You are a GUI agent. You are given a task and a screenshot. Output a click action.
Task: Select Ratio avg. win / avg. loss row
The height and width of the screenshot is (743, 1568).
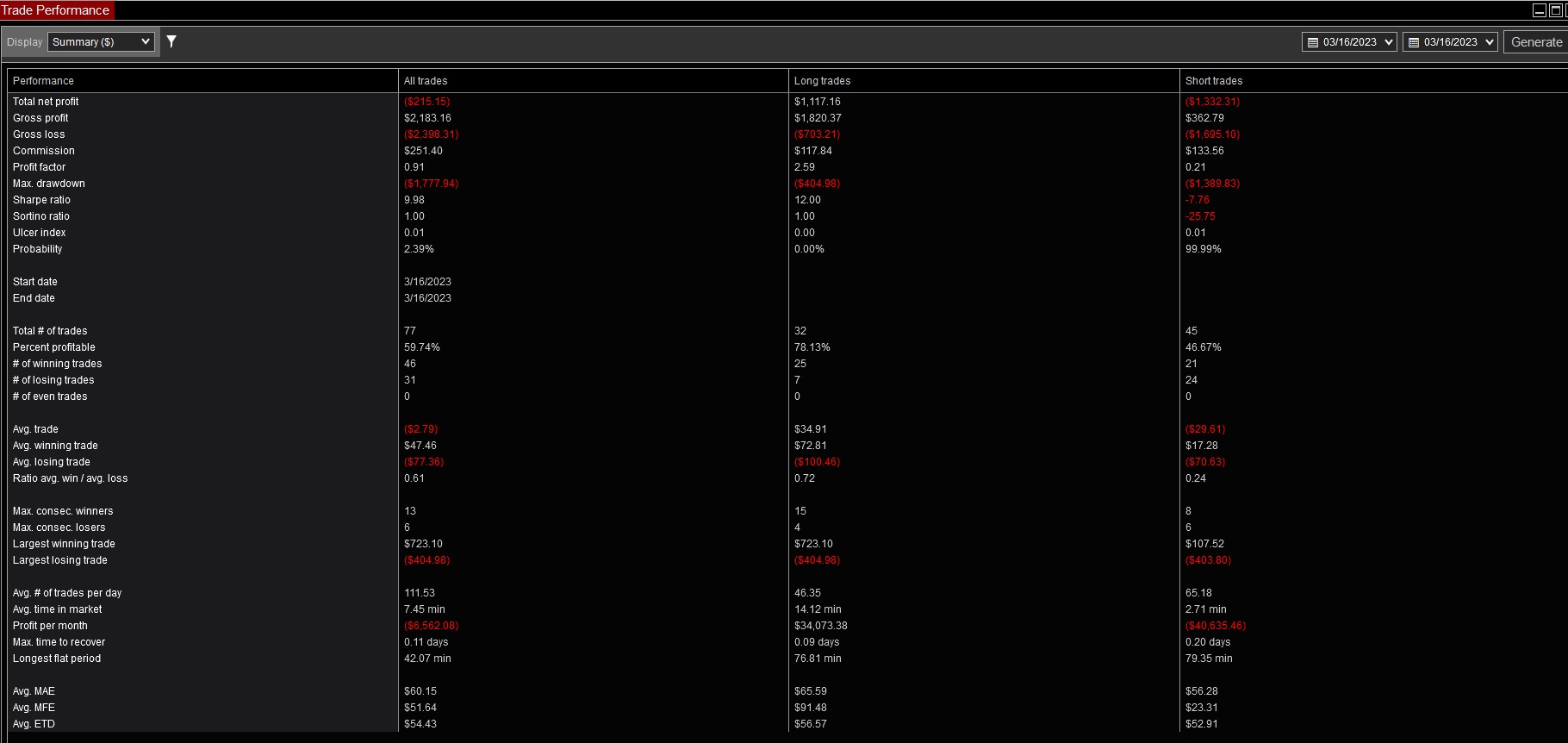[71, 478]
